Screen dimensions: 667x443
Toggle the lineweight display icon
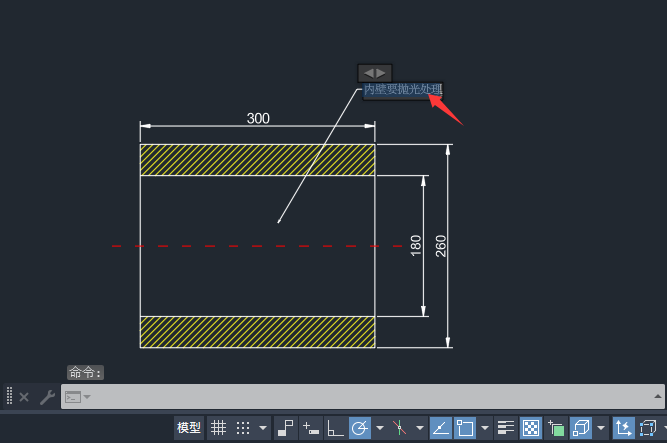coord(506,428)
